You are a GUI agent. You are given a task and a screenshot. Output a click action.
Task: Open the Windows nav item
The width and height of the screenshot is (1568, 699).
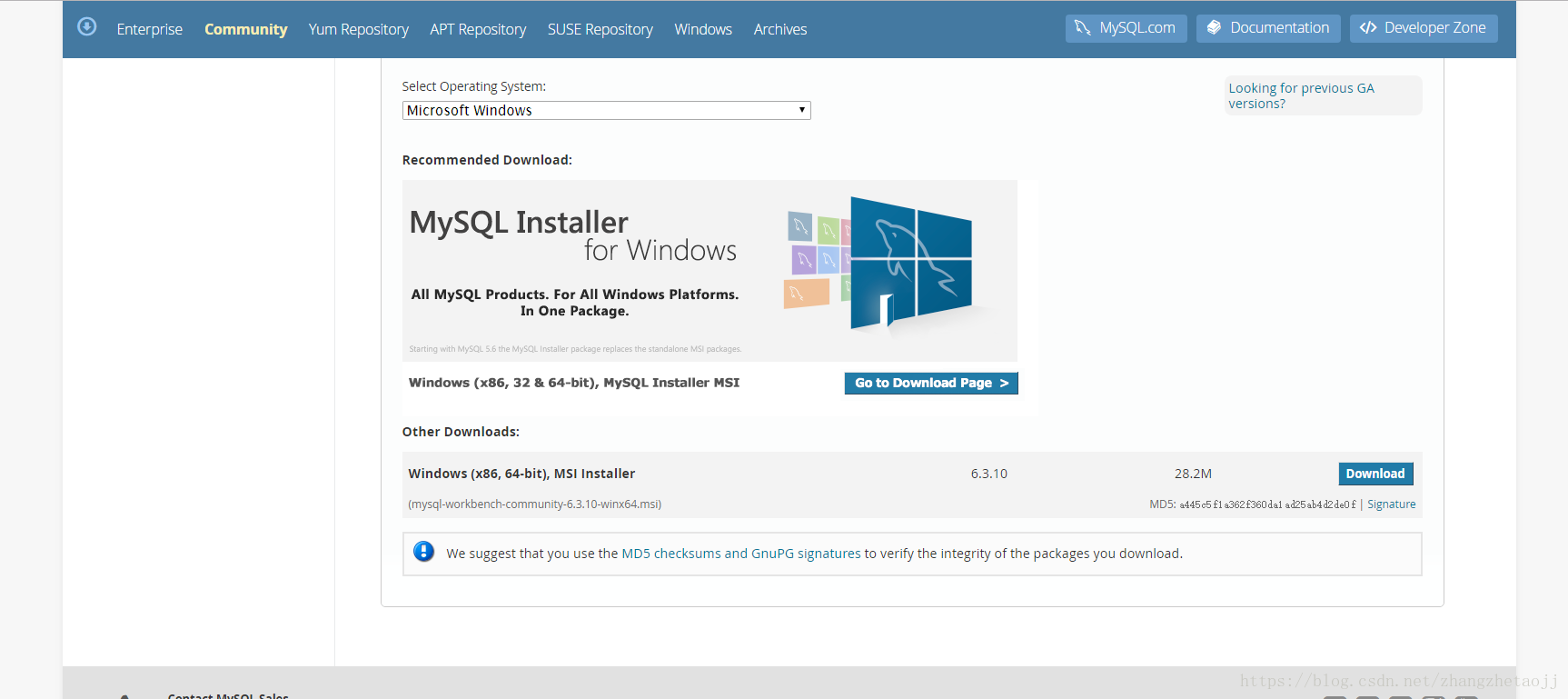[703, 29]
